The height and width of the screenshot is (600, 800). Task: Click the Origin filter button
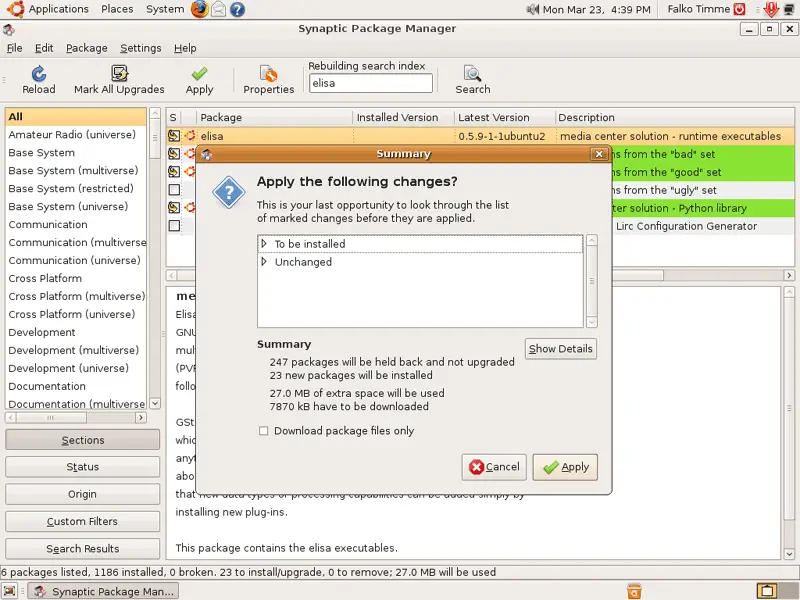82,494
